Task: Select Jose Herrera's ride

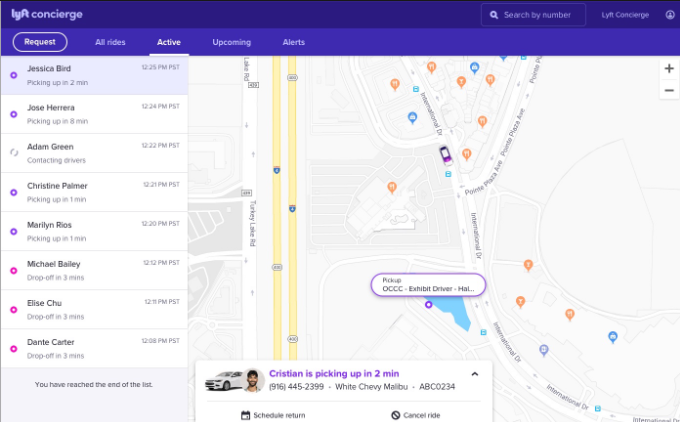Action: coord(94,114)
